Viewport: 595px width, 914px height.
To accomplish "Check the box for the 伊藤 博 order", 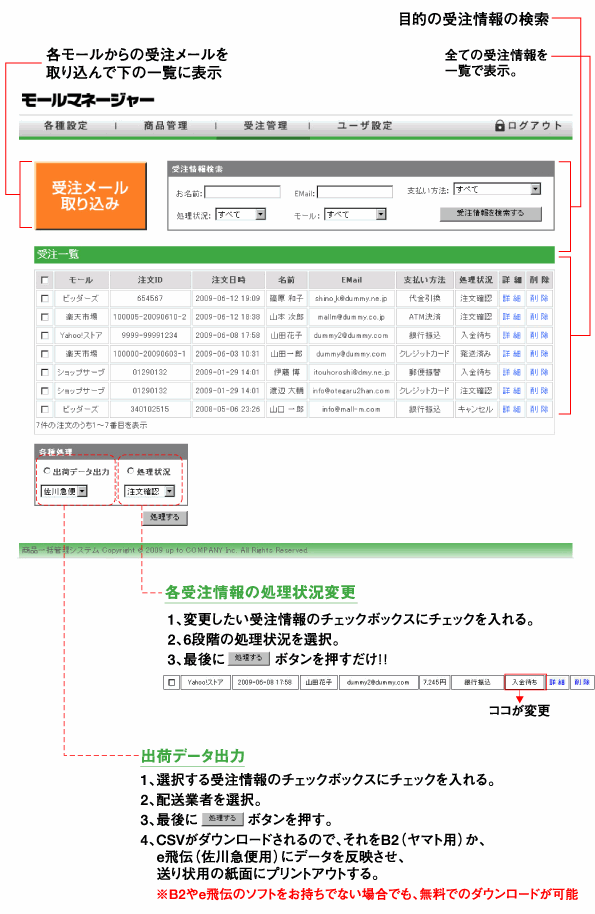I will point(44,372).
